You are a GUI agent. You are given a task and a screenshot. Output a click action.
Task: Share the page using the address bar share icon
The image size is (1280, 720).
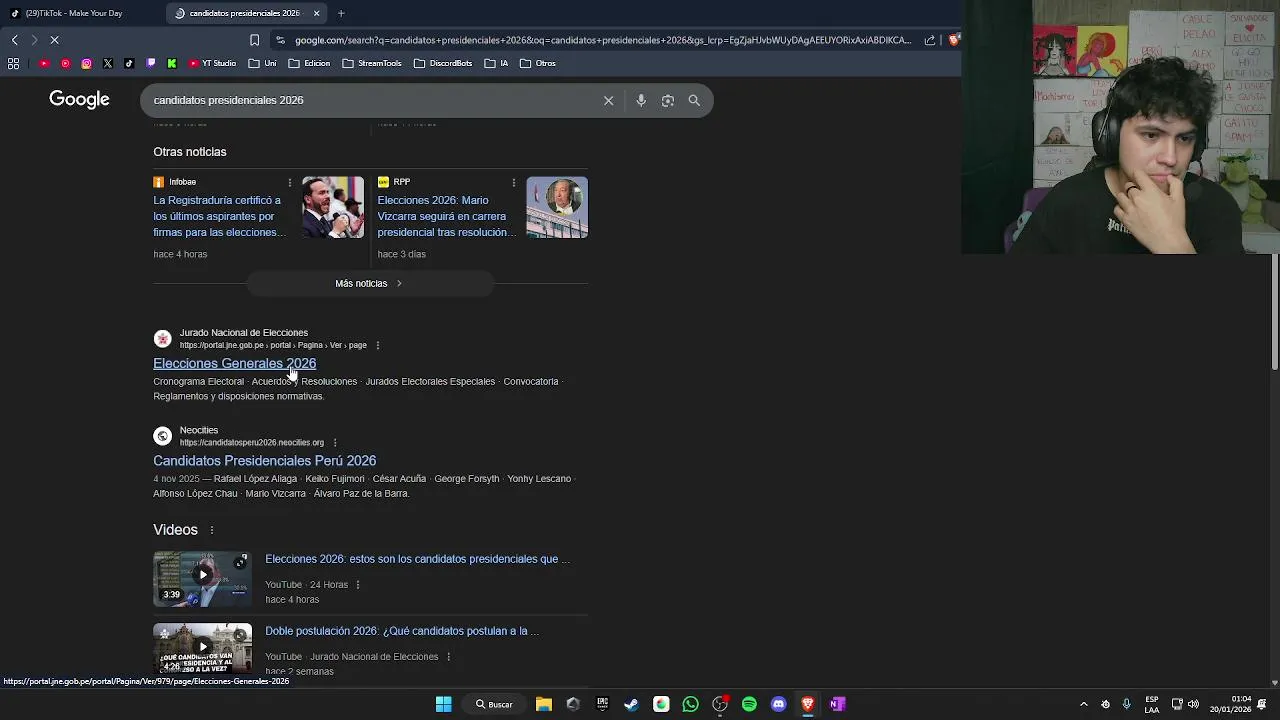coord(930,40)
